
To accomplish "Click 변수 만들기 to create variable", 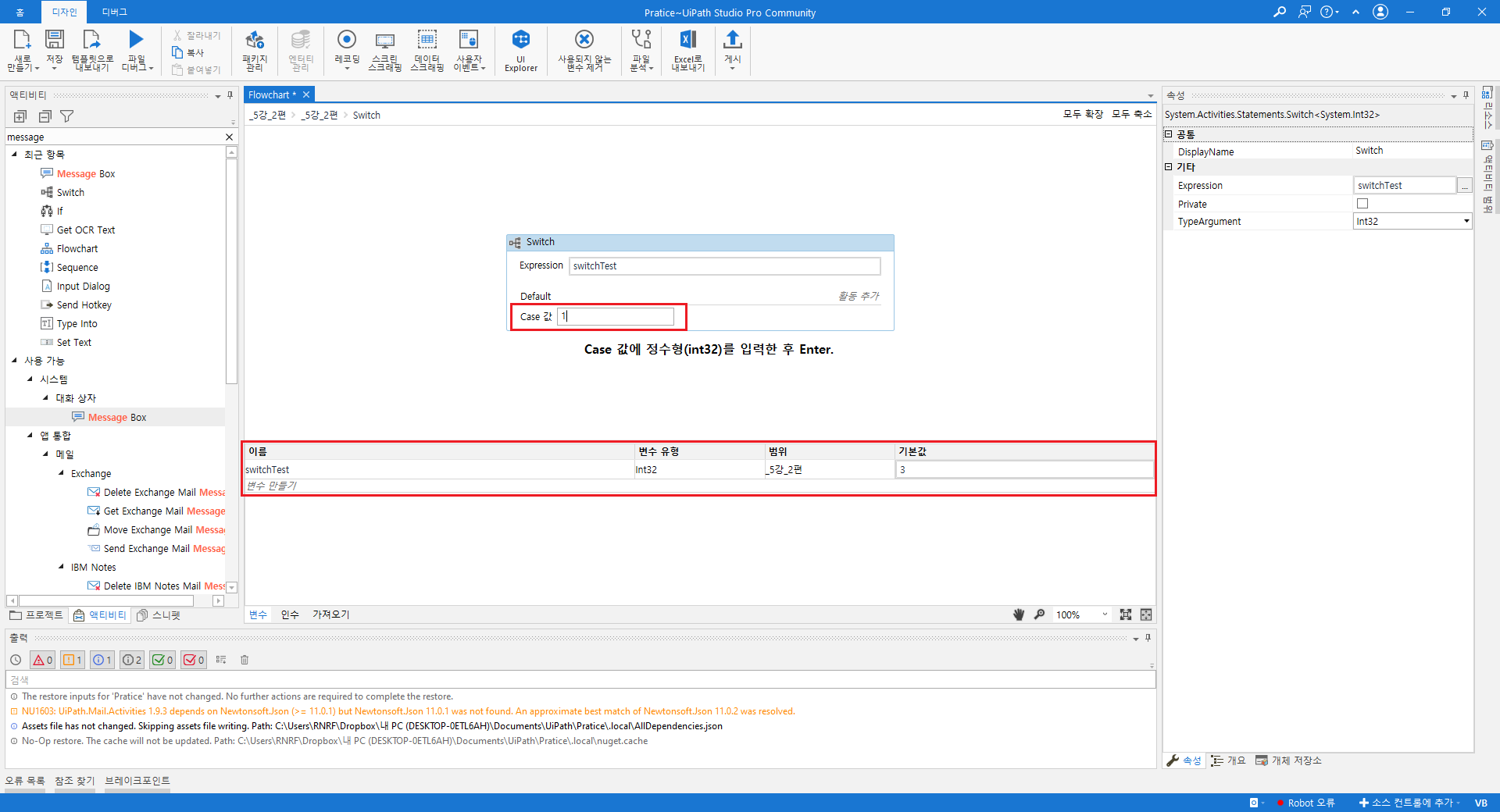I will 272,486.
